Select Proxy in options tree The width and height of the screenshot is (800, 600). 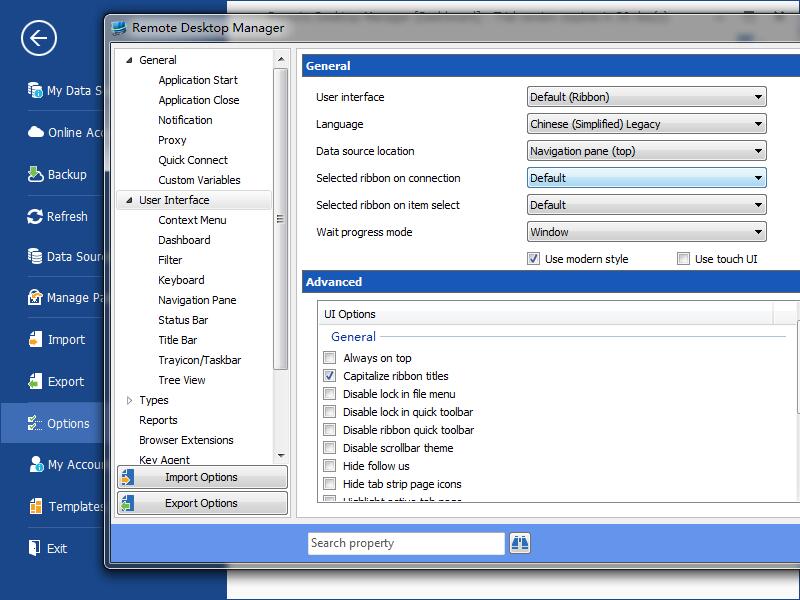[172, 140]
